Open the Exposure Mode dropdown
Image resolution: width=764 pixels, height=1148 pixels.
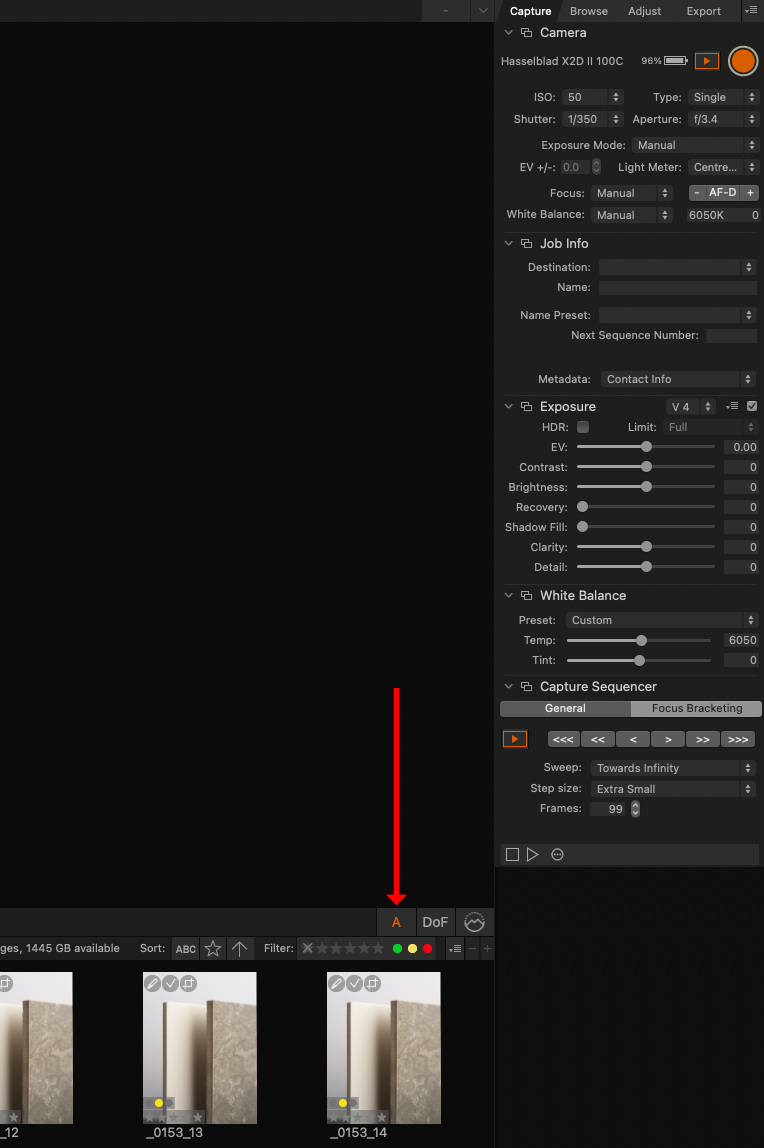(x=694, y=145)
